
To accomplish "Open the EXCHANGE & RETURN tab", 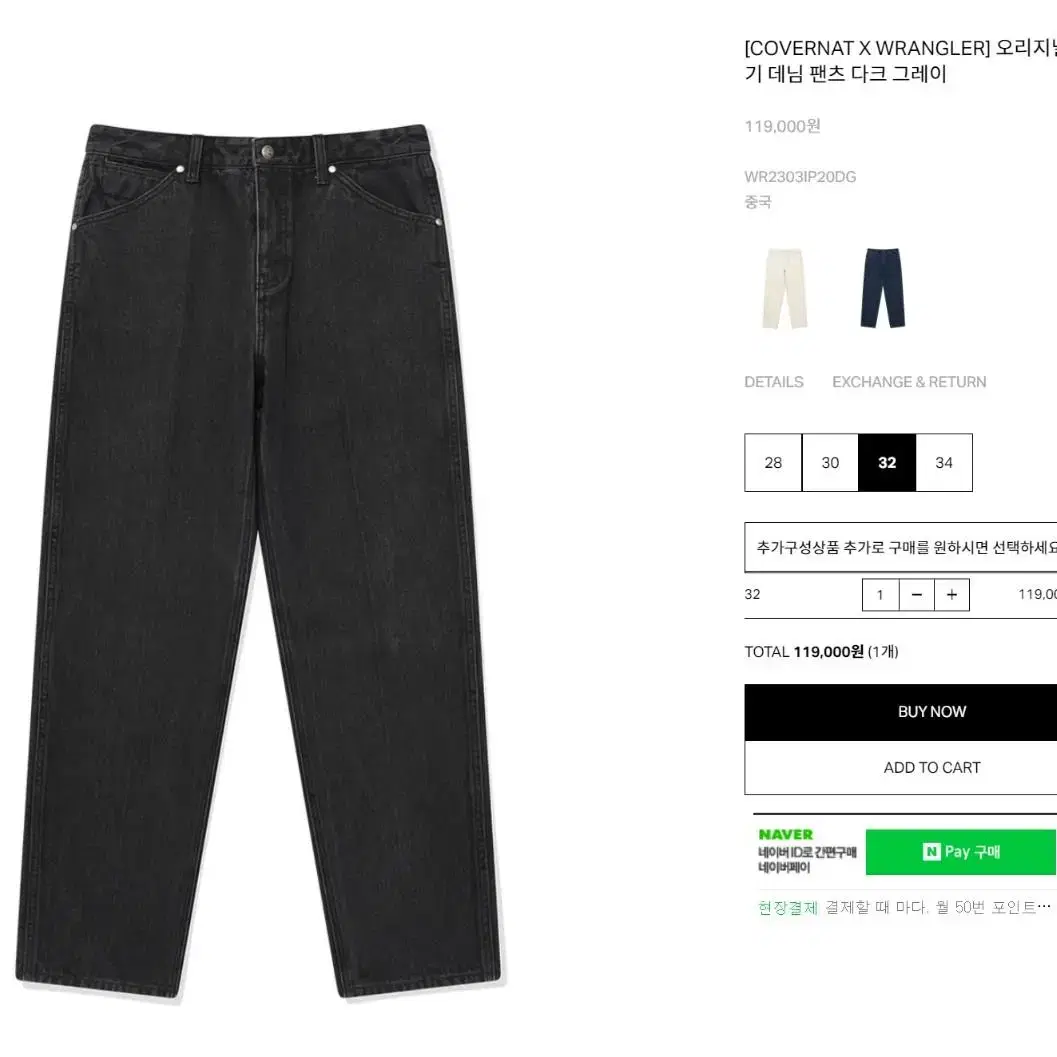I will [x=909, y=382].
